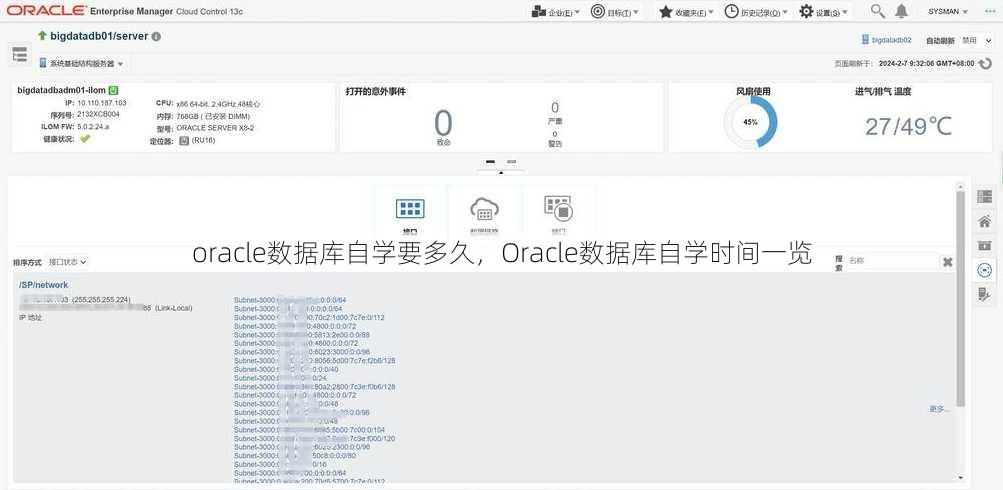1003x490 pixels.
Task: Open the 目标(T) menu
Action: coord(614,12)
